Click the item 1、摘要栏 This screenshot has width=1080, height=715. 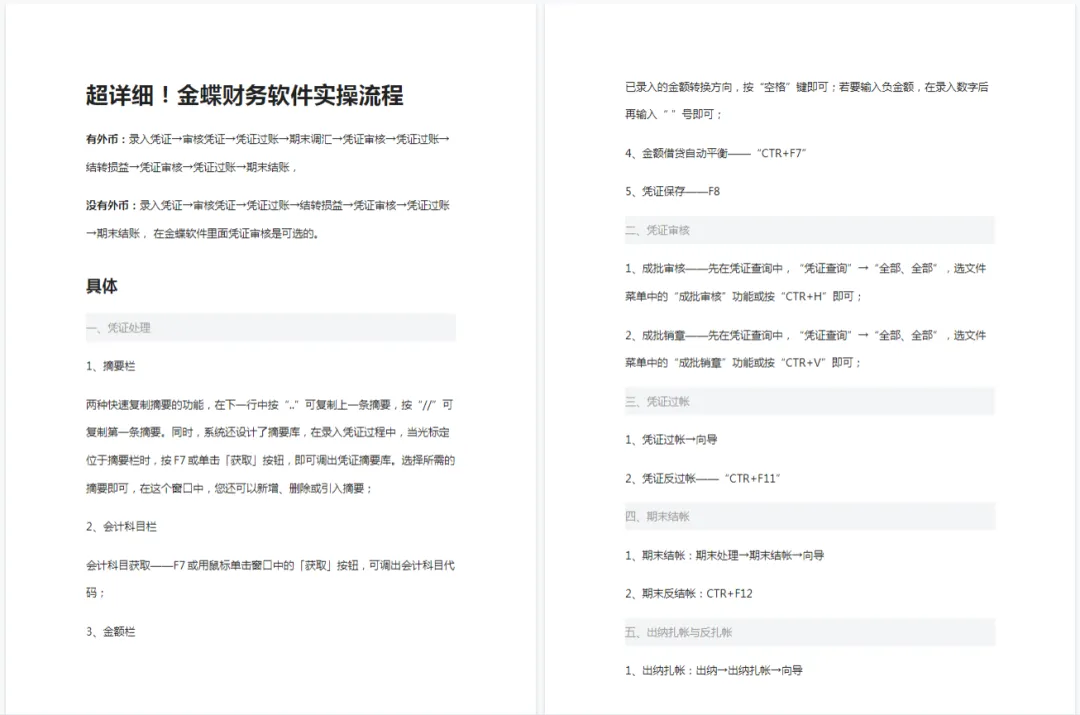click(x=110, y=366)
